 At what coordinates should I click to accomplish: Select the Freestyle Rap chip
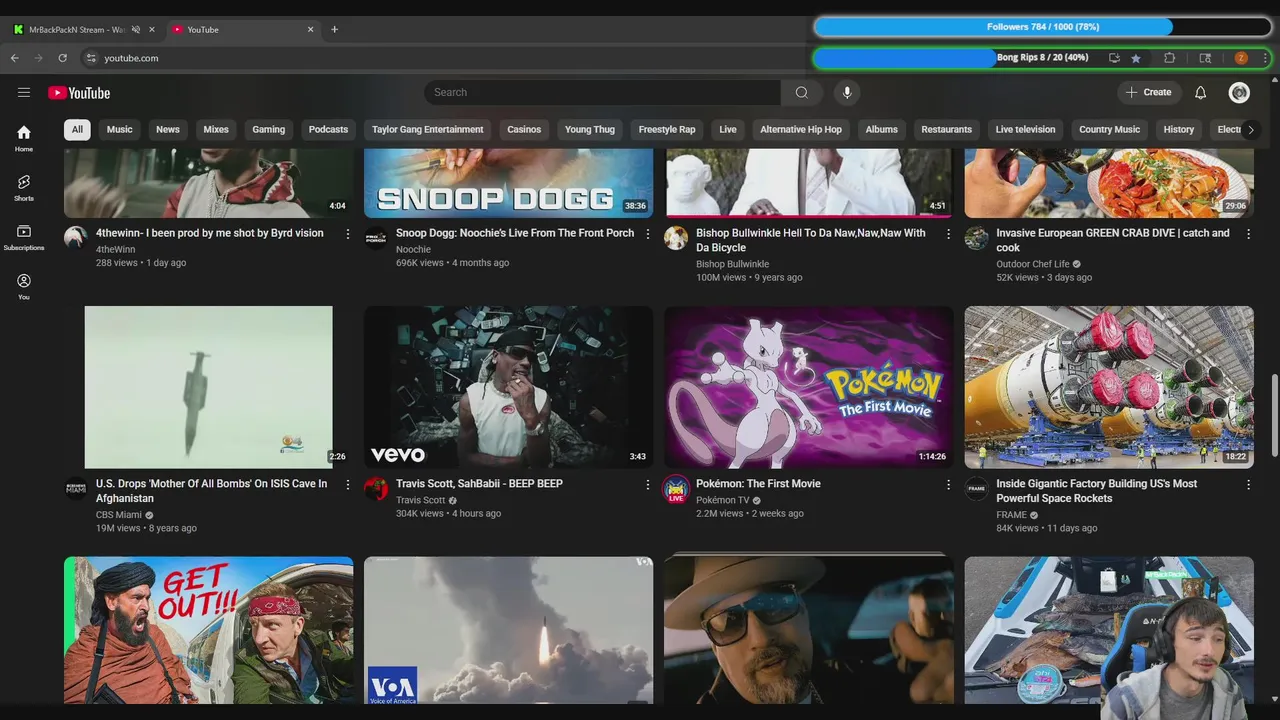click(x=667, y=129)
